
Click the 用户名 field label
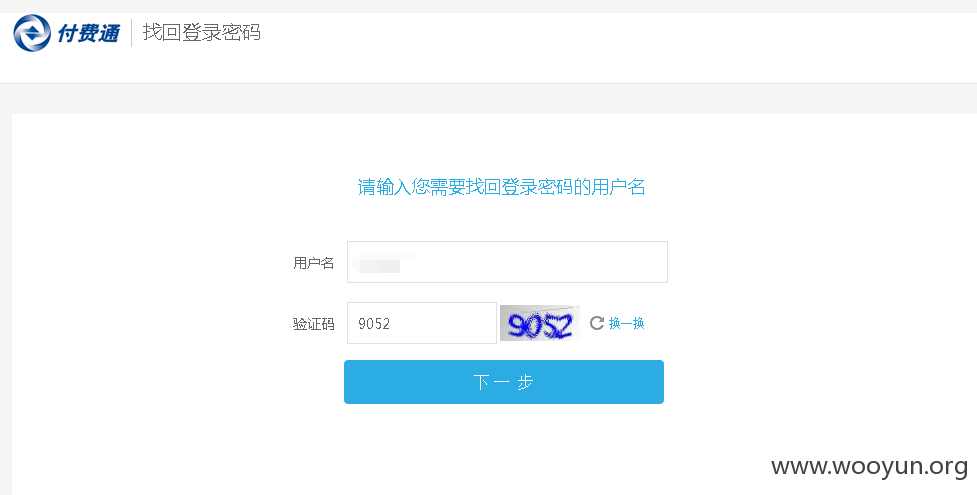pyautogui.click(x=313, y=263)
